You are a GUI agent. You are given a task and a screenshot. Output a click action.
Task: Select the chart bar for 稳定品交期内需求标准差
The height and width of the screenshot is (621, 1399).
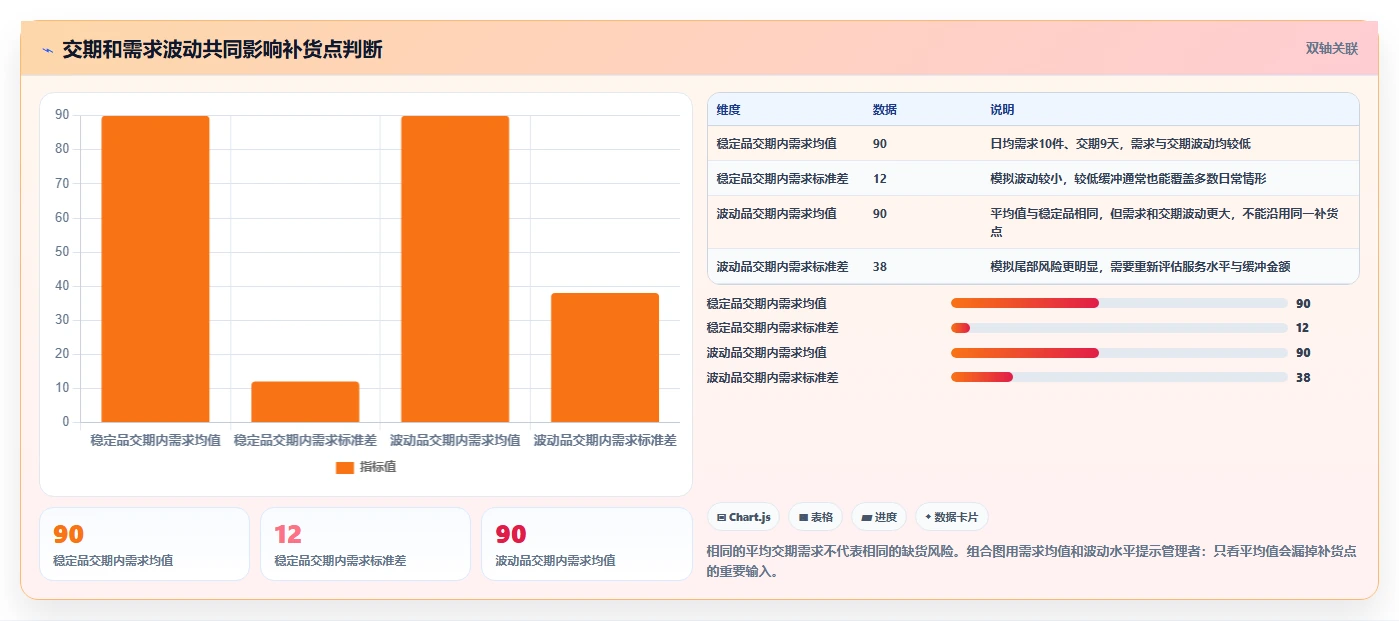pyautogui.click(x=305, y=402)
